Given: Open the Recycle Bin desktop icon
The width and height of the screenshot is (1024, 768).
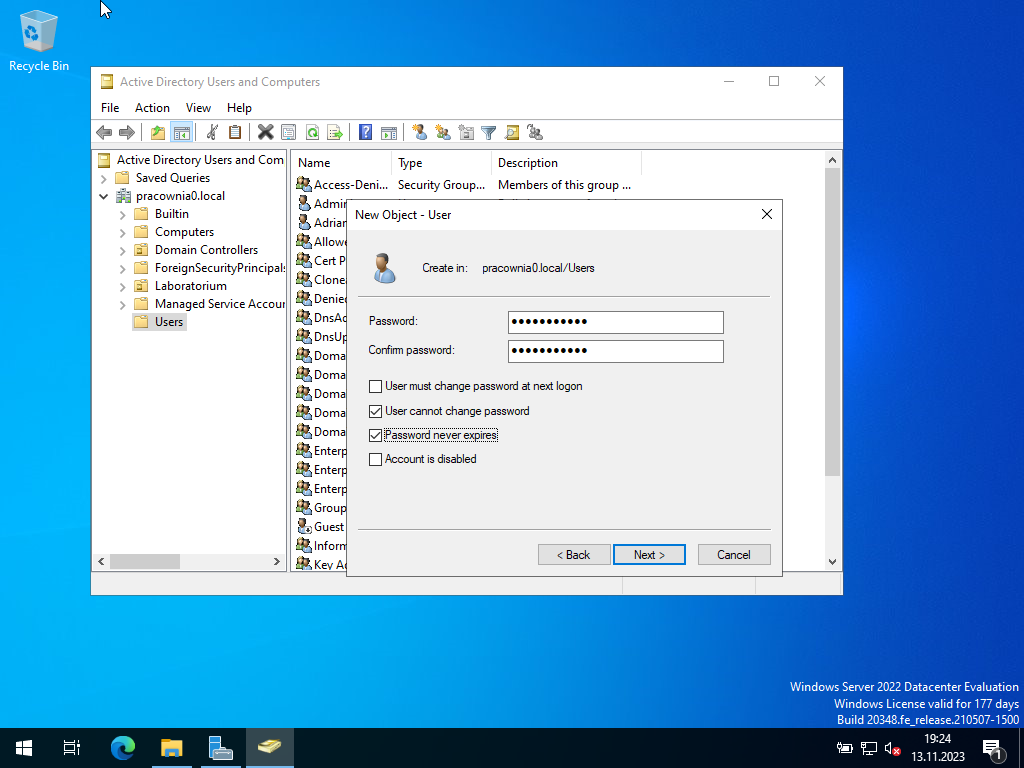Looking at the screenshot, I should 39,41.
